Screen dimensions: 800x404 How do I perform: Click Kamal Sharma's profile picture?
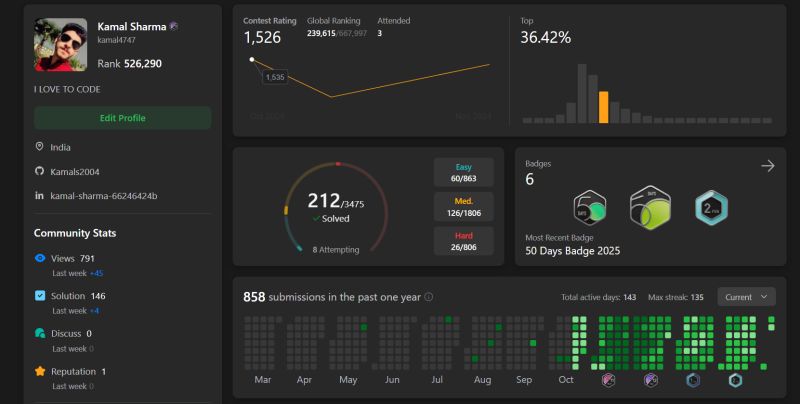[60, 44]
